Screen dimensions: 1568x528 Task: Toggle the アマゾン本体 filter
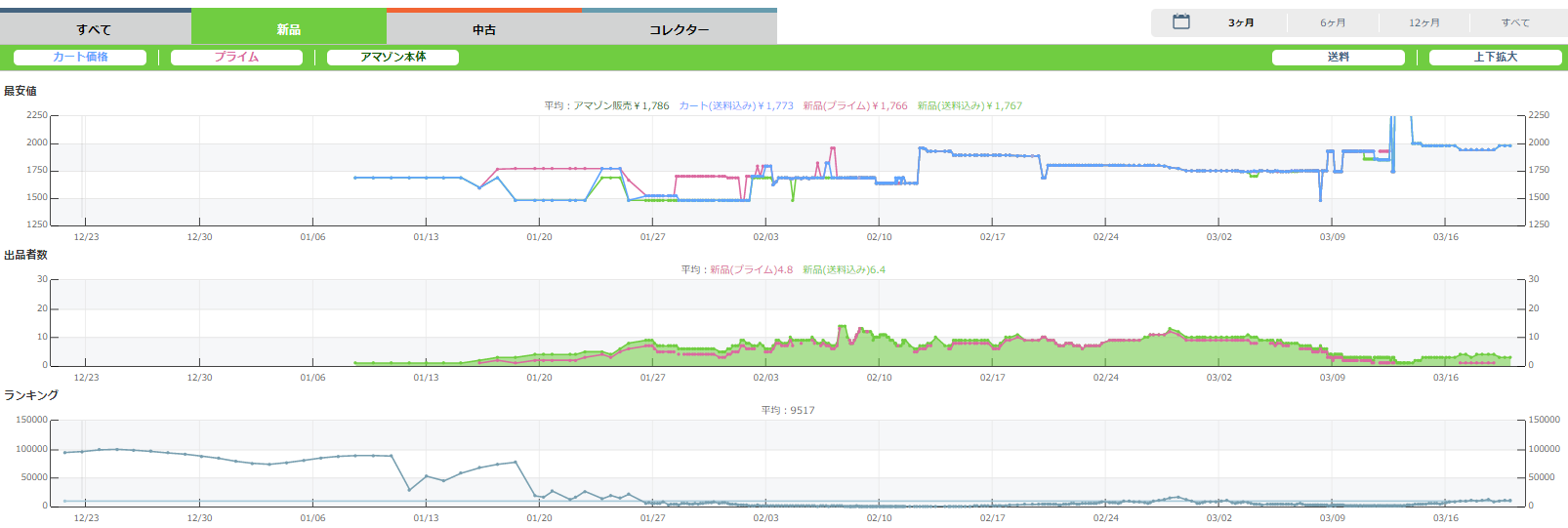coord(392,58)
